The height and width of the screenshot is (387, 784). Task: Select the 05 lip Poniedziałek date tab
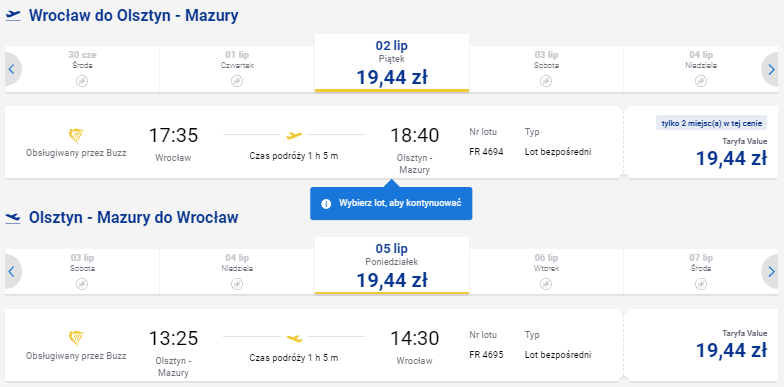click(x=392, y=266)
